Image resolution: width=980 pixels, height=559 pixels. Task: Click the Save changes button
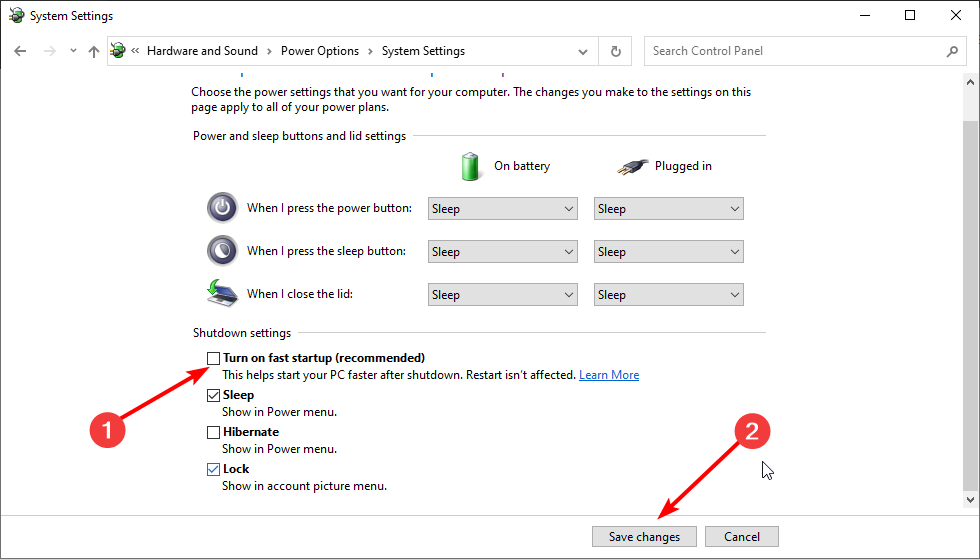pyautogui.click(x=644, y=537)
